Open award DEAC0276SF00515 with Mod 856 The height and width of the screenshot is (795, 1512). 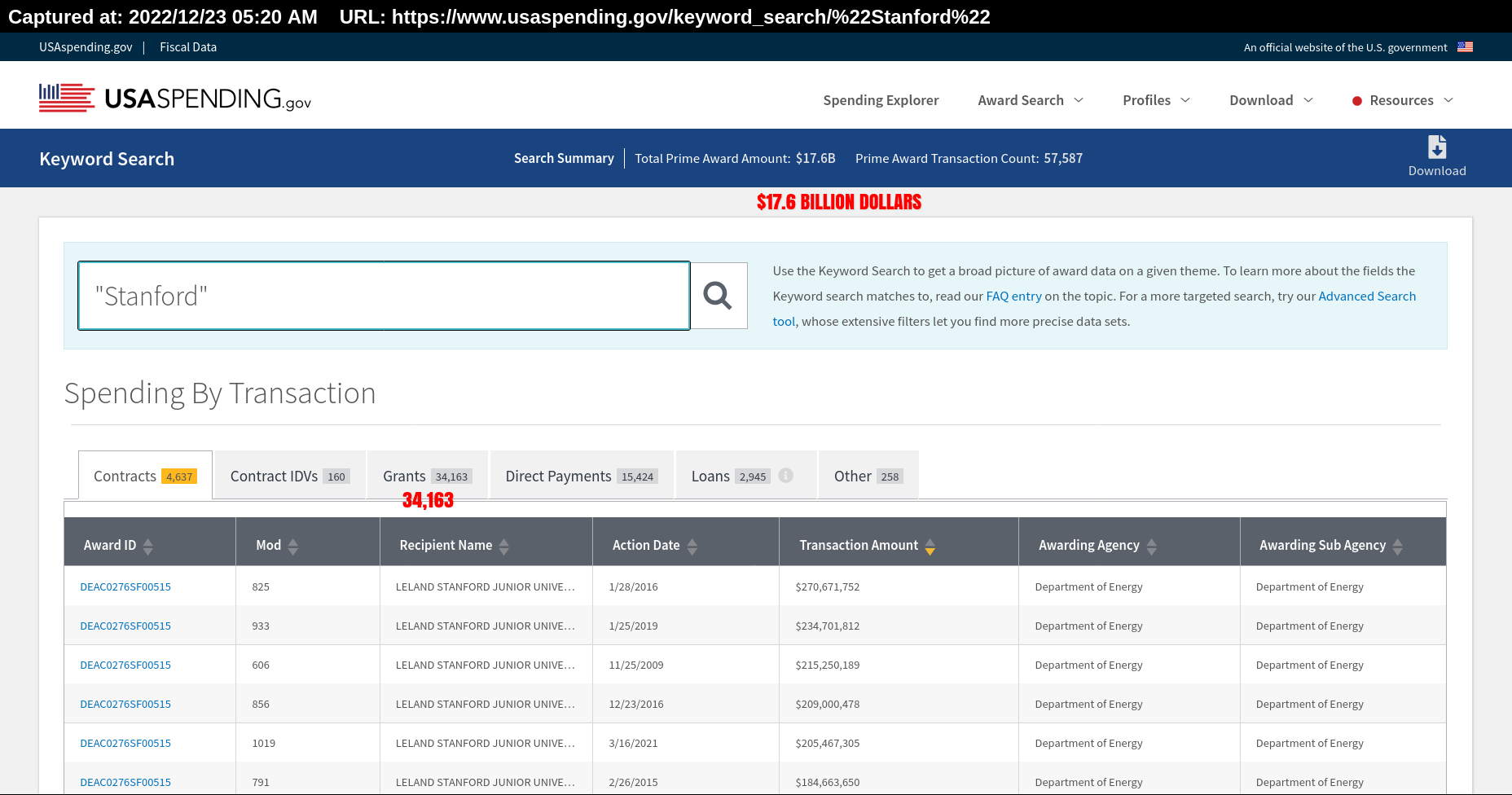(x=125, y=704)
